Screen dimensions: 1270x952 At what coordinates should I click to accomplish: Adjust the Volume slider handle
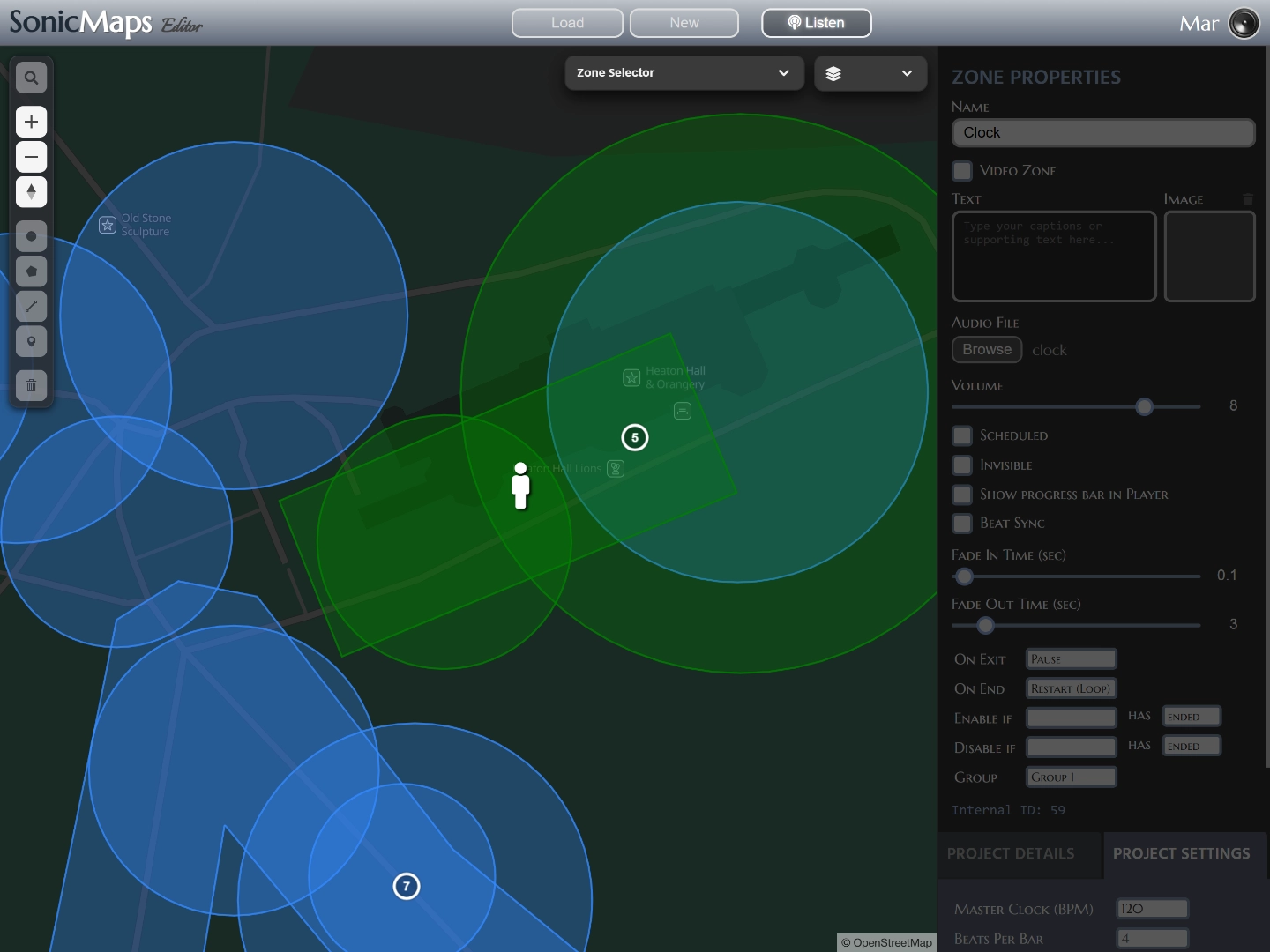[1144, 406]
